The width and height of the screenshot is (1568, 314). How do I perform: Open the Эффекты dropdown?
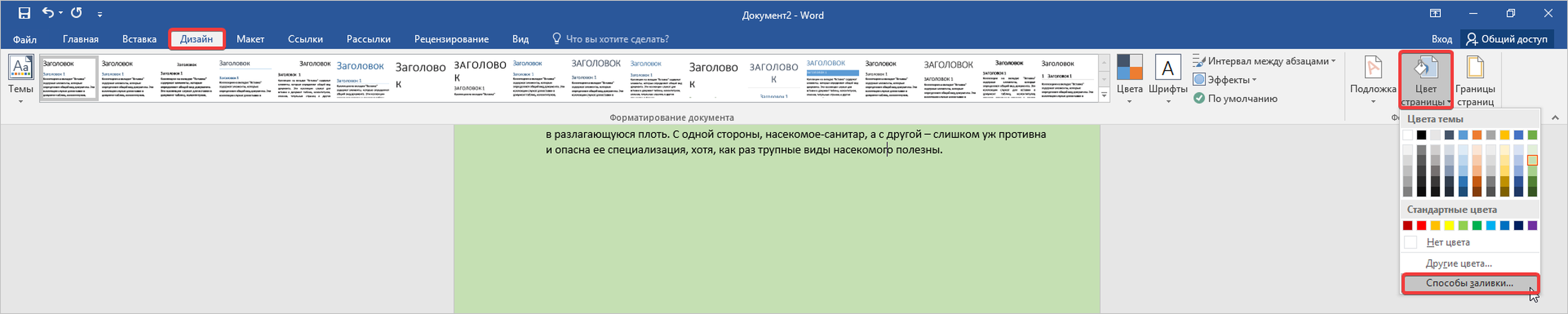(x=1228, y=80)
